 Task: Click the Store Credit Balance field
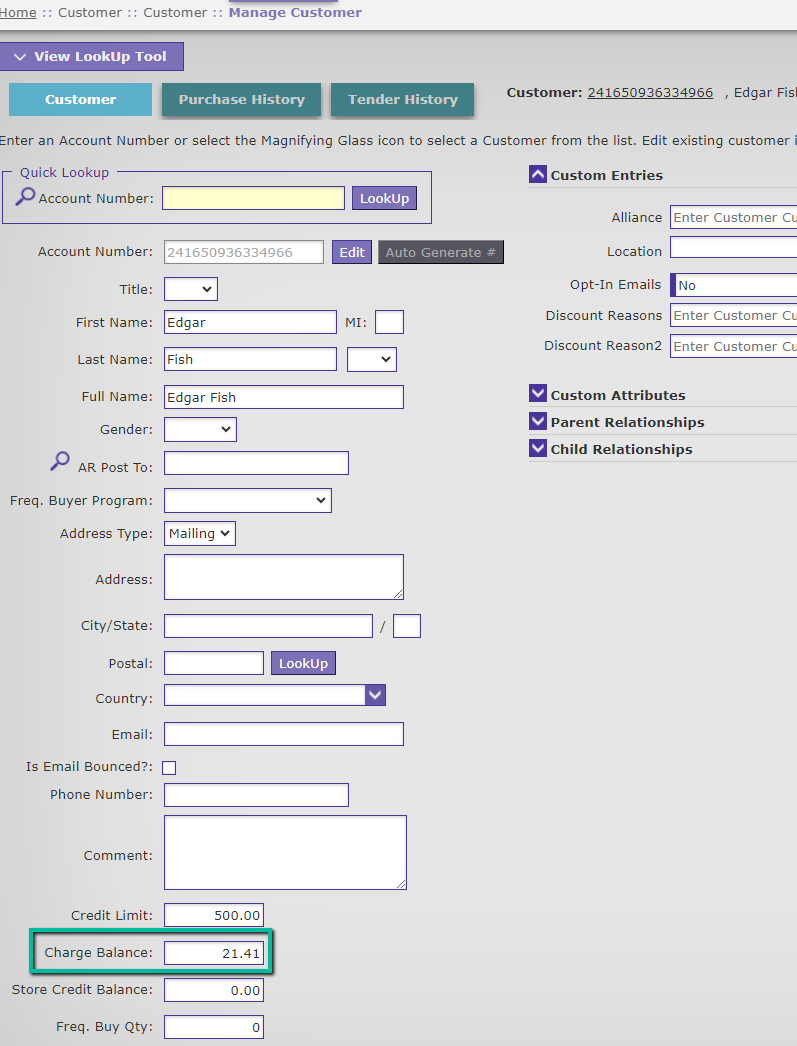coord(213,991)
